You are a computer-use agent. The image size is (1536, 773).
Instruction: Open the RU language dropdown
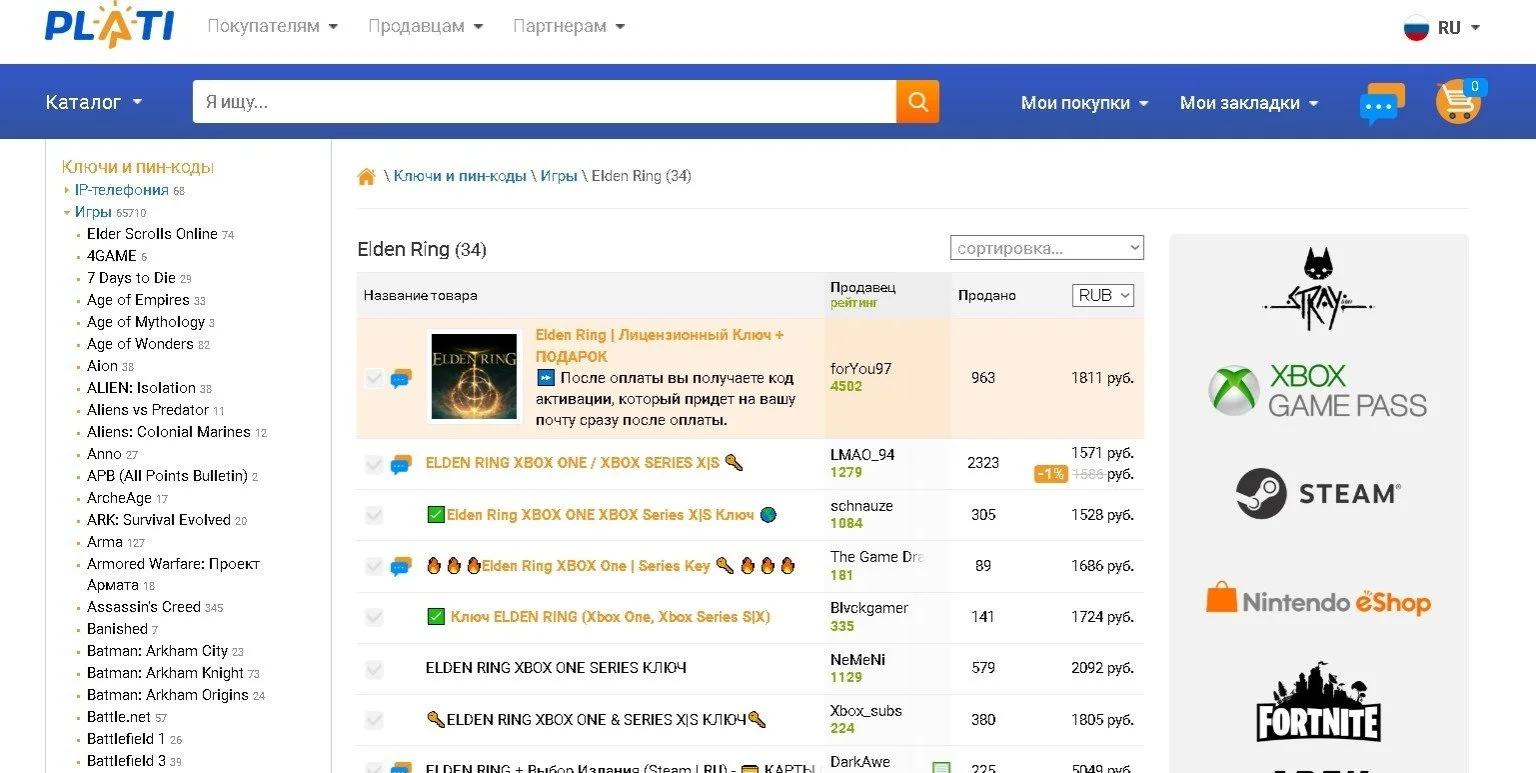(1459, 28)
